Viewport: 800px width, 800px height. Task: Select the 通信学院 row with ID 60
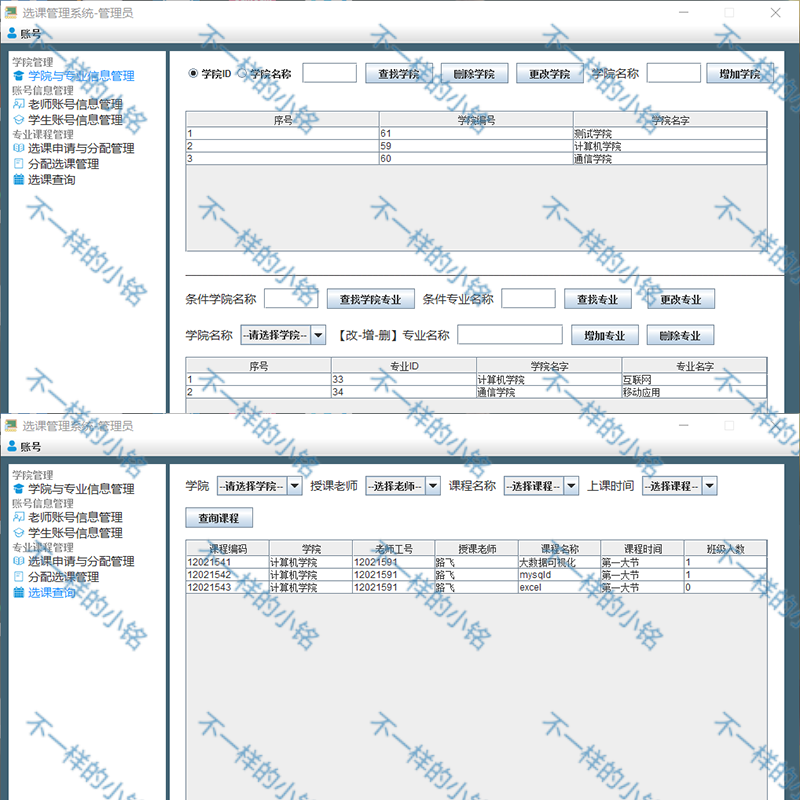476,159
